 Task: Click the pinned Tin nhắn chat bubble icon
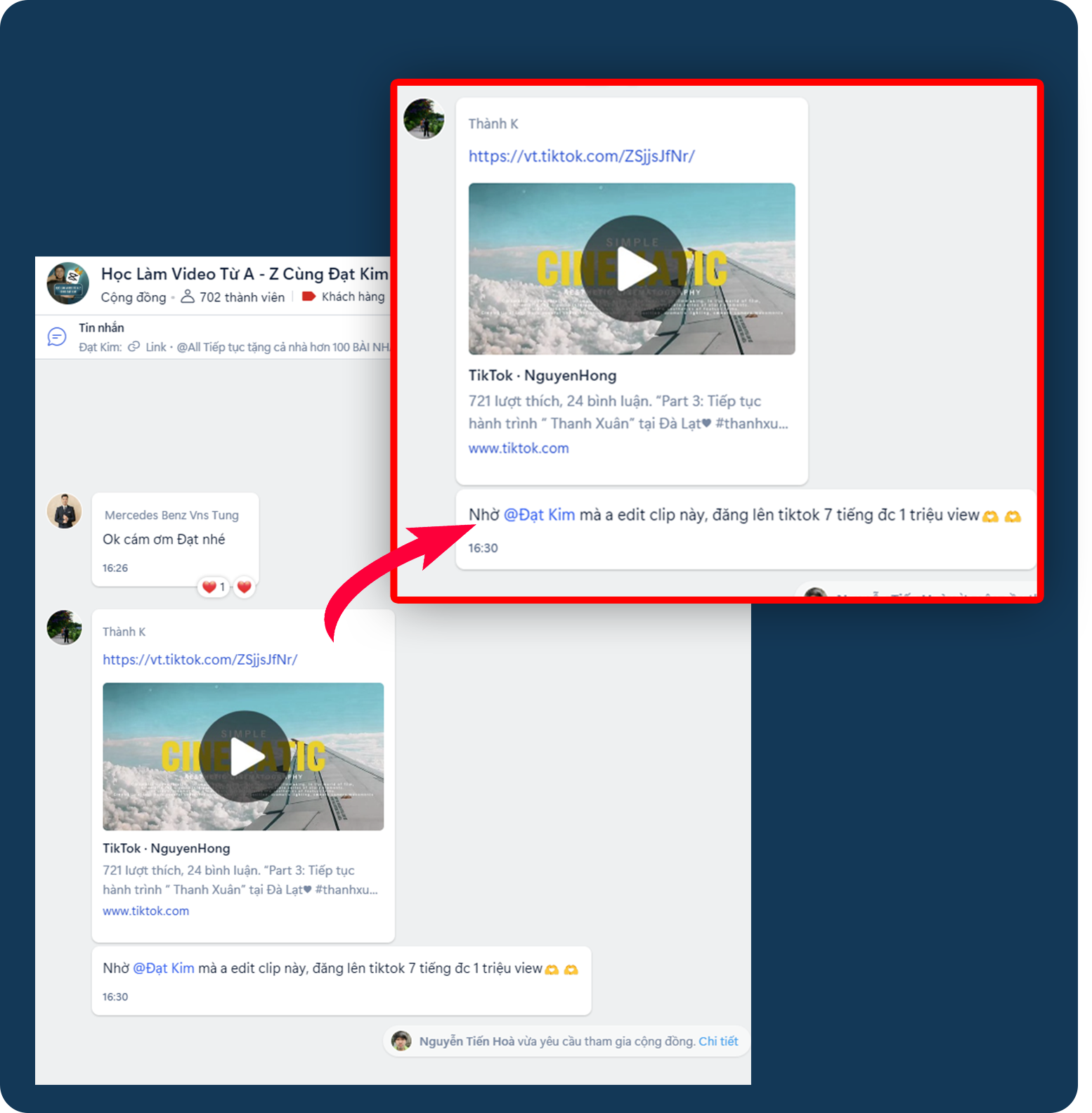[57, 337]
